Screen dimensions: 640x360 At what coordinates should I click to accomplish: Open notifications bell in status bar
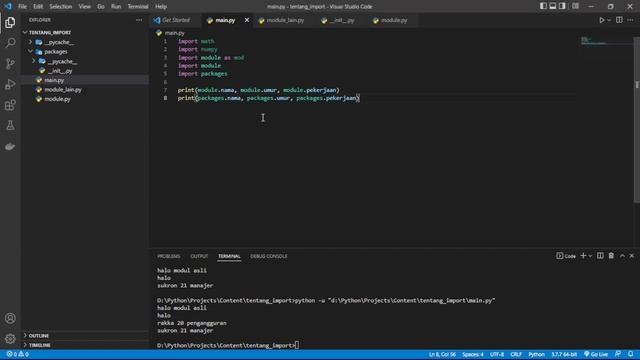[631, 354]
